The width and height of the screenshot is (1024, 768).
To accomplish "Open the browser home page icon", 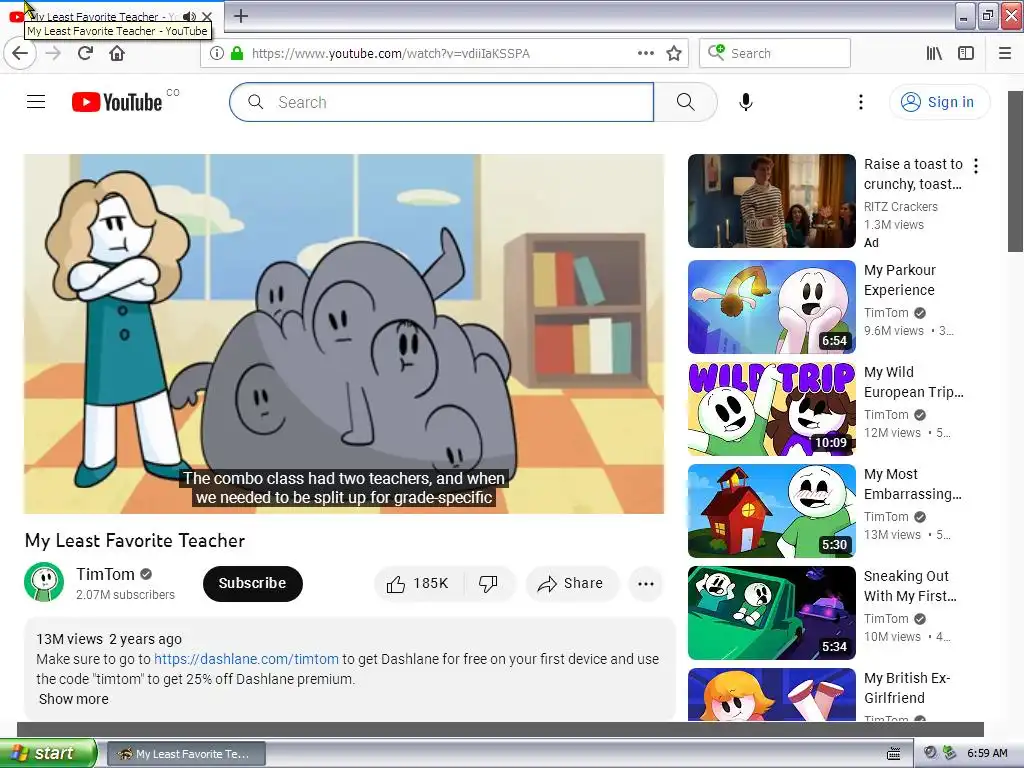I will coord(117,53).
